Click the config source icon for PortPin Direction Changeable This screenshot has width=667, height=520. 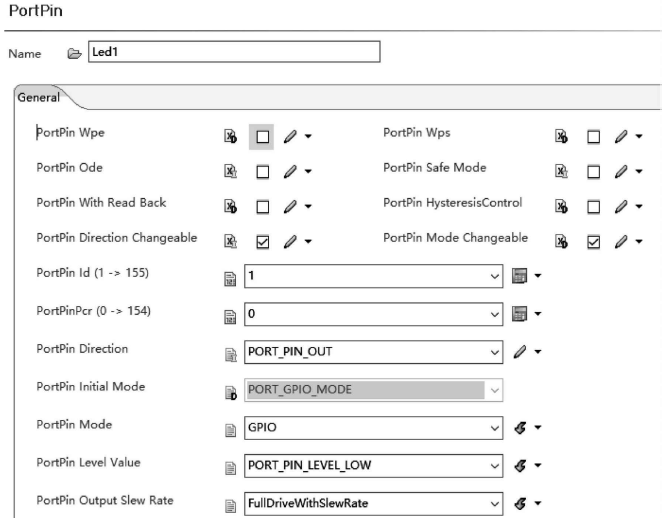(230, 242)
